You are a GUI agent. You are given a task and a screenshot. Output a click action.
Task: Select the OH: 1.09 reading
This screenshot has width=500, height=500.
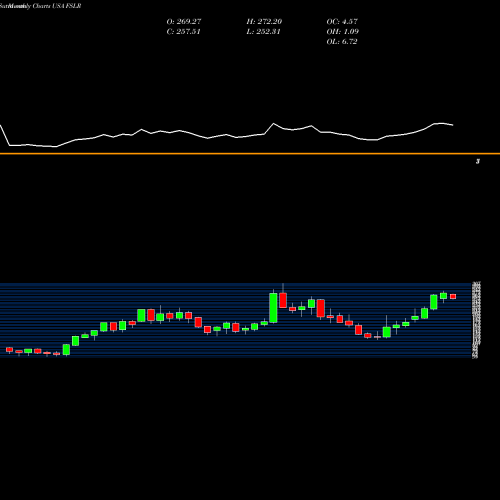pos(342,32)
